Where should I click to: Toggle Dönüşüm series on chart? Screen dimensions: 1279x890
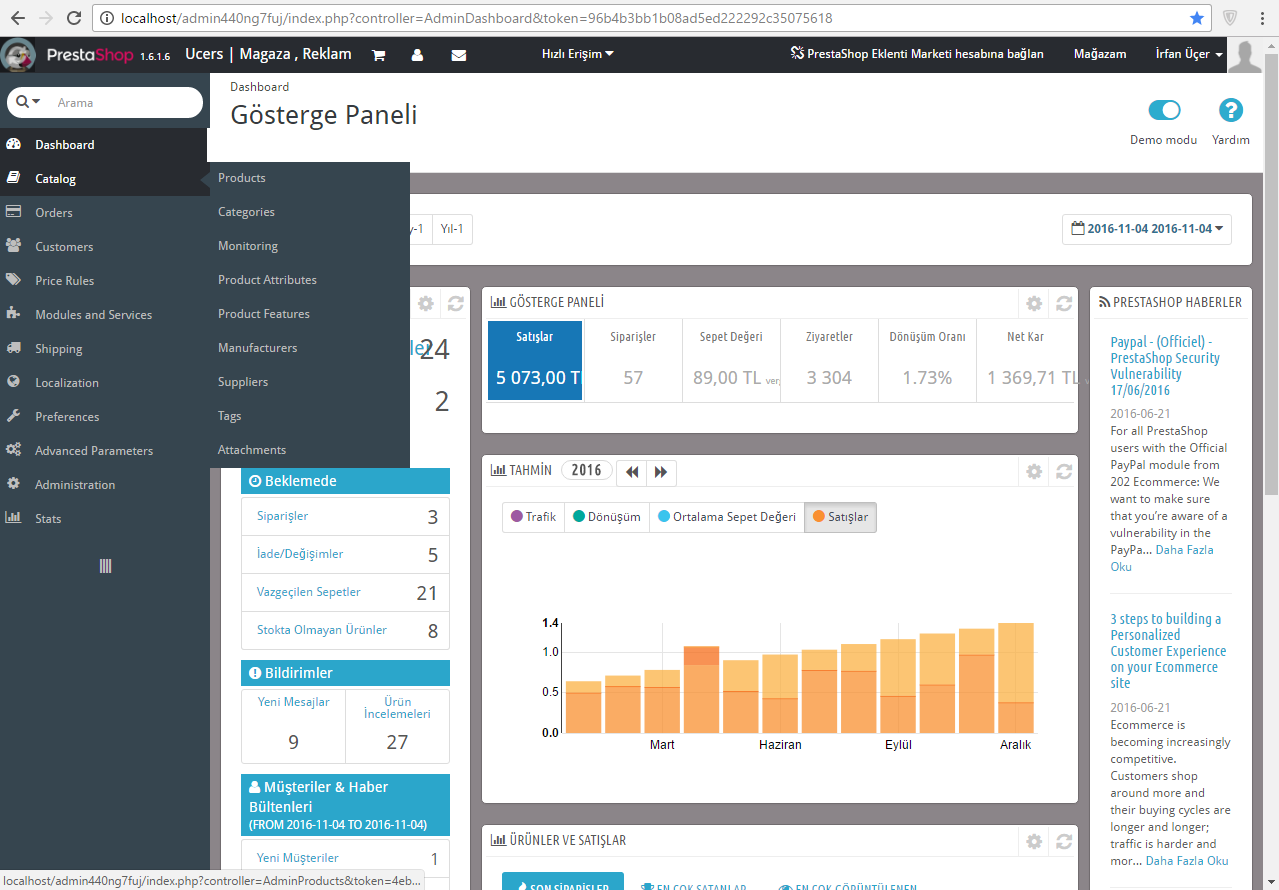[607, 517]
